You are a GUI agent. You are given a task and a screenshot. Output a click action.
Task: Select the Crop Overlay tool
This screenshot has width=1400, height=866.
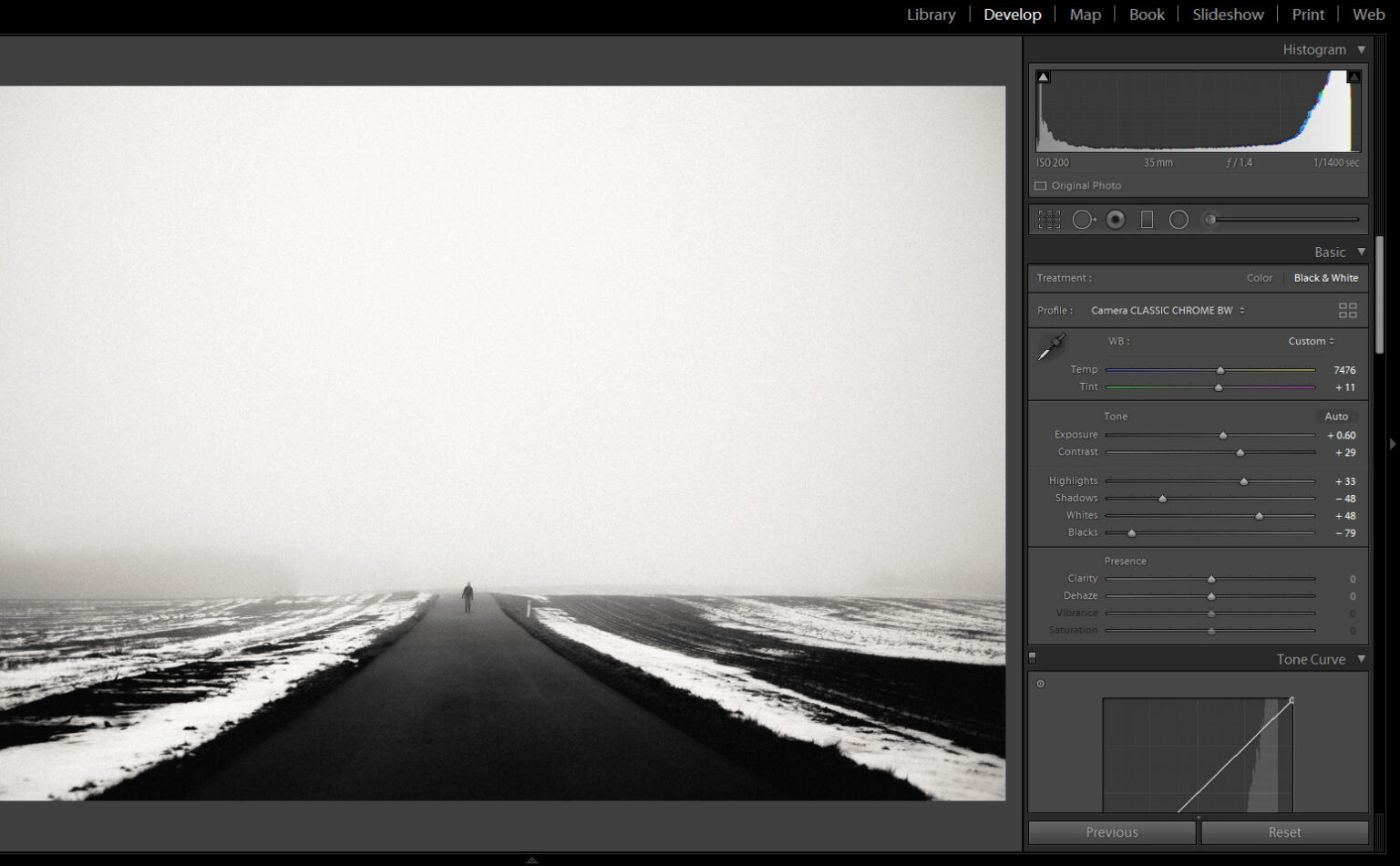(x=1049, y=219)
